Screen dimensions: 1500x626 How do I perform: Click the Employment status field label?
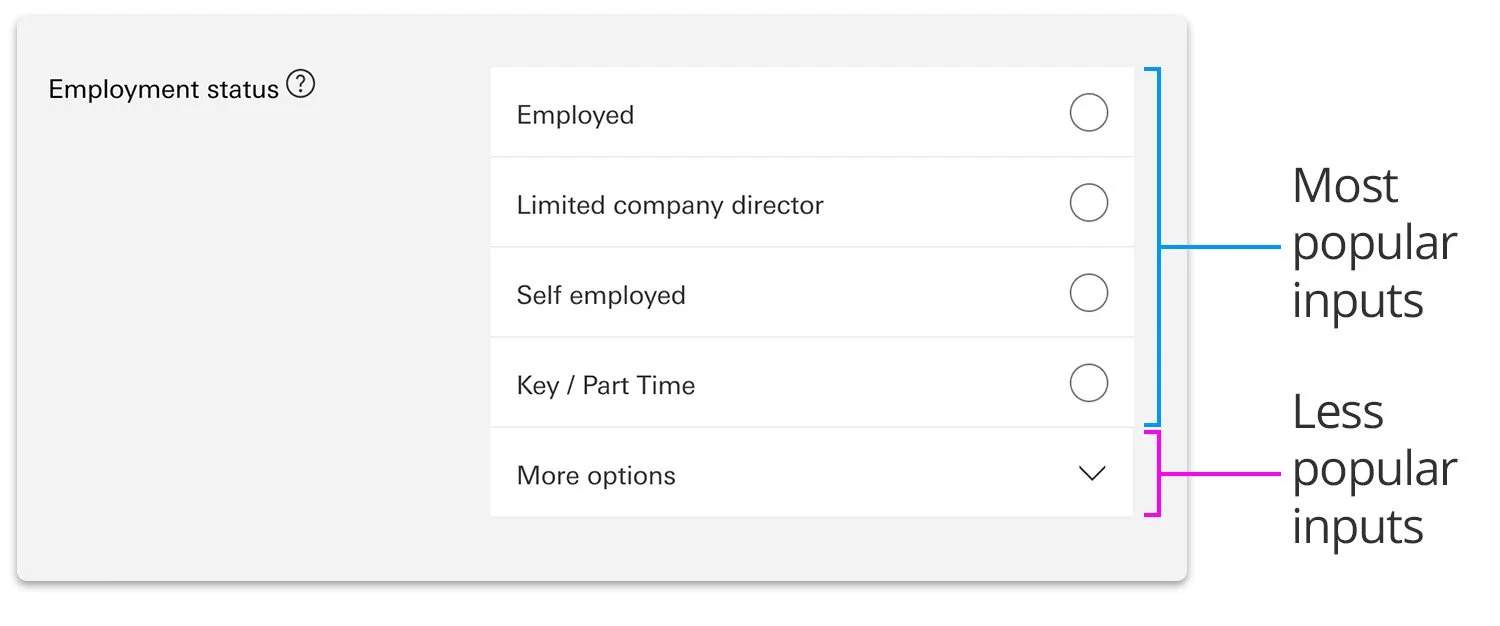[163, 89]
